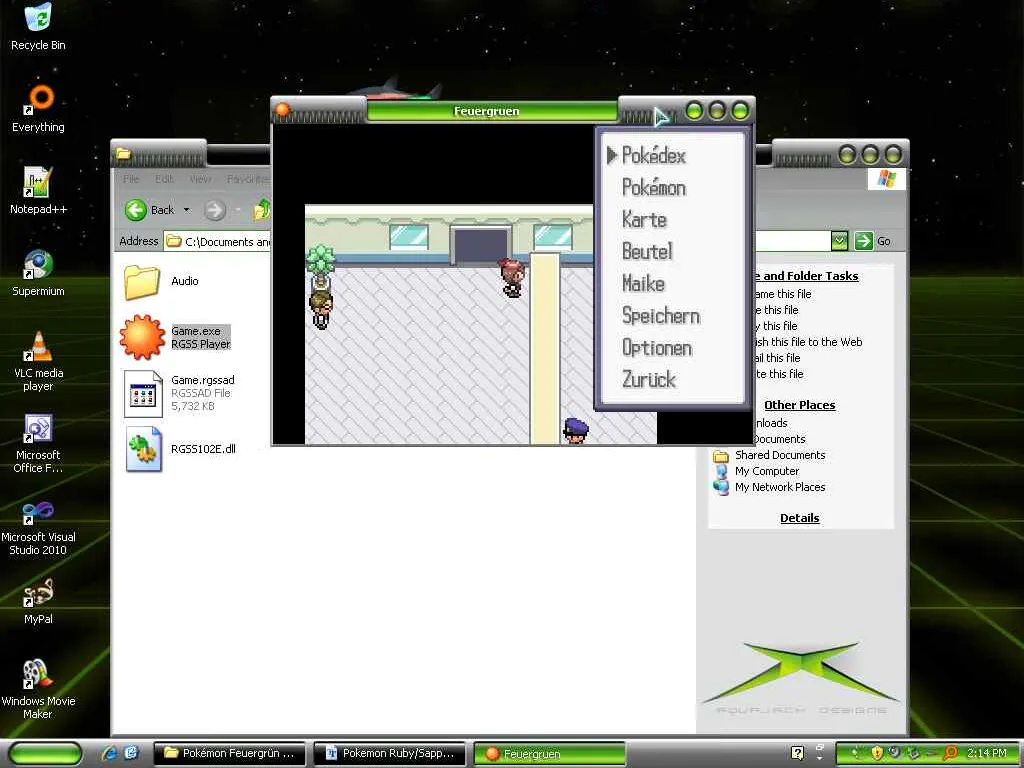This screenshot has height=768, width=1024.
Task: Choose Zurück in the game menu
Action: pos(649,379)
